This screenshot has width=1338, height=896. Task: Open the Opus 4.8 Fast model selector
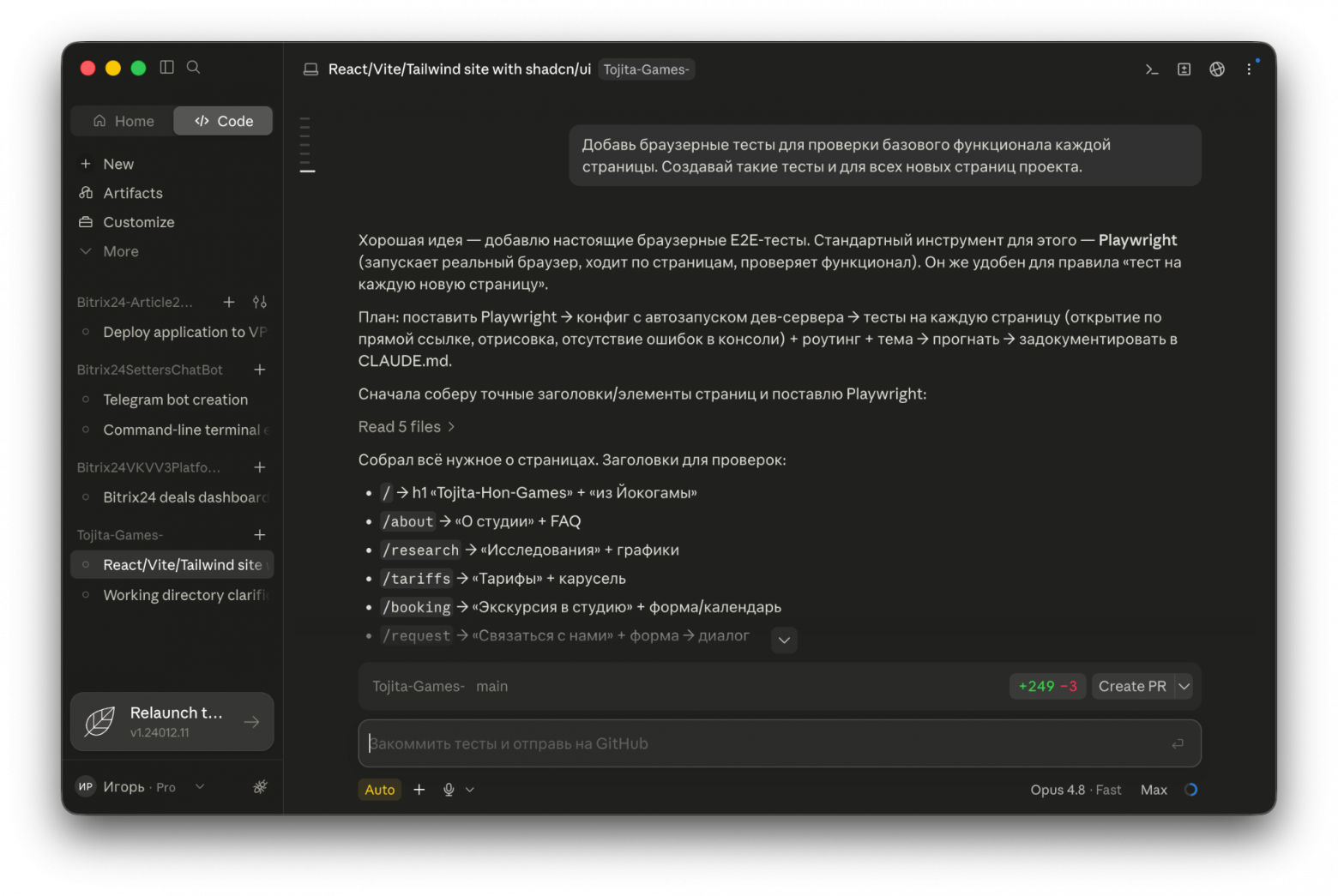click(1076, 790)
